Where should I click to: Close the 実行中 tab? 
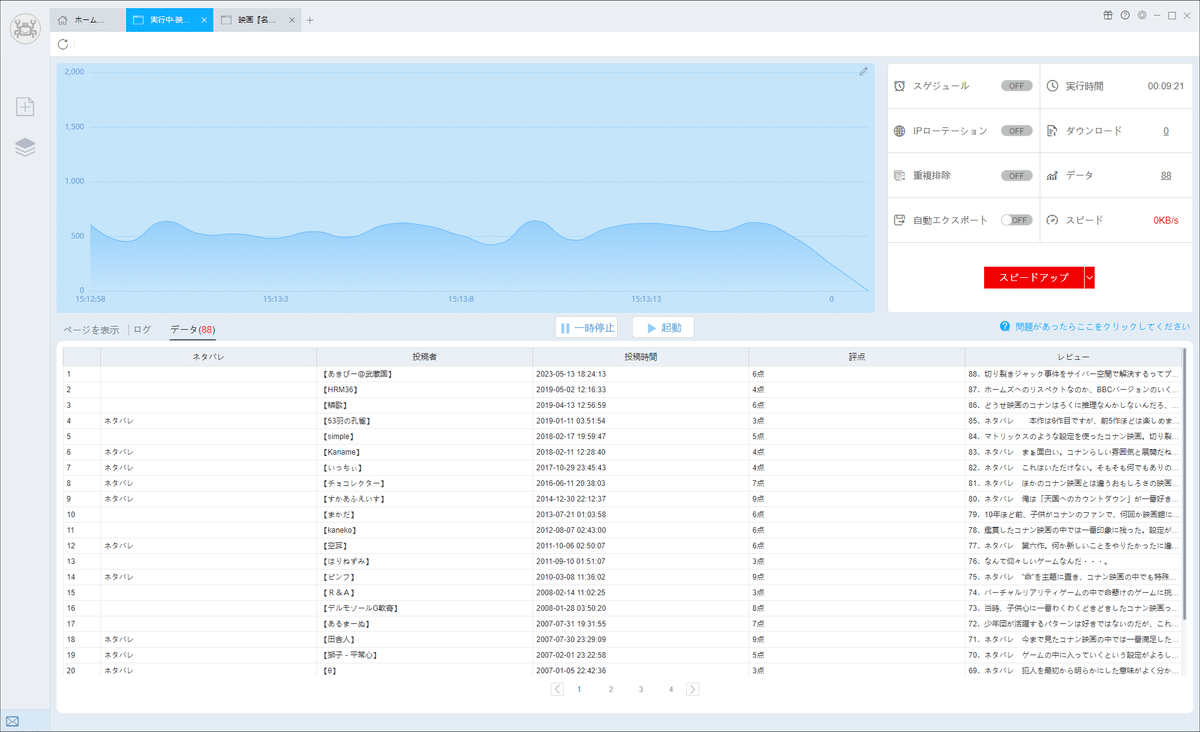coord(205,20)
